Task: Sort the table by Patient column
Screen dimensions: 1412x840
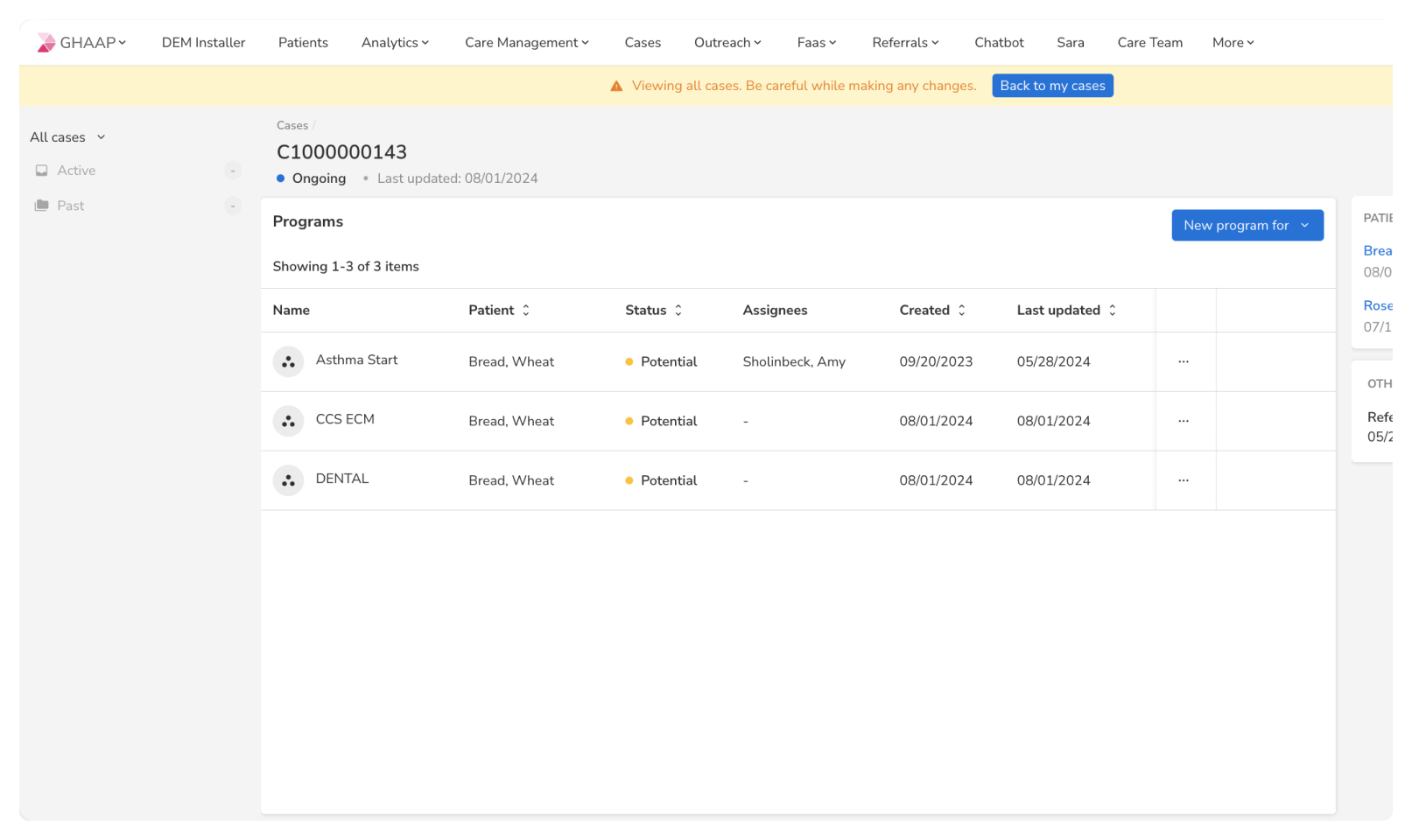Action: (526, 311)
